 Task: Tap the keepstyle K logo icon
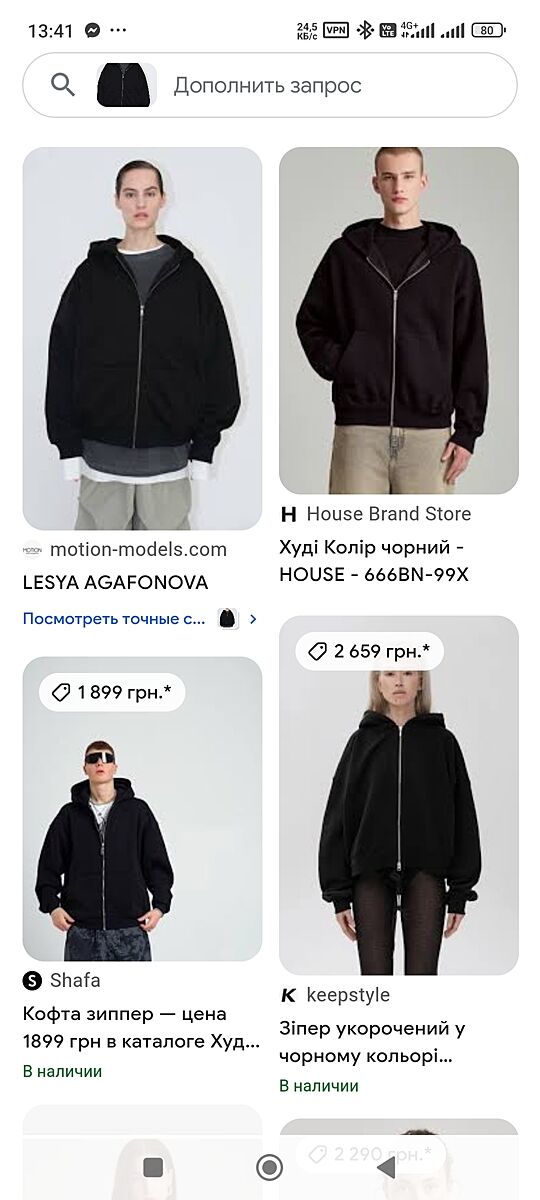[x=289, y=995]
